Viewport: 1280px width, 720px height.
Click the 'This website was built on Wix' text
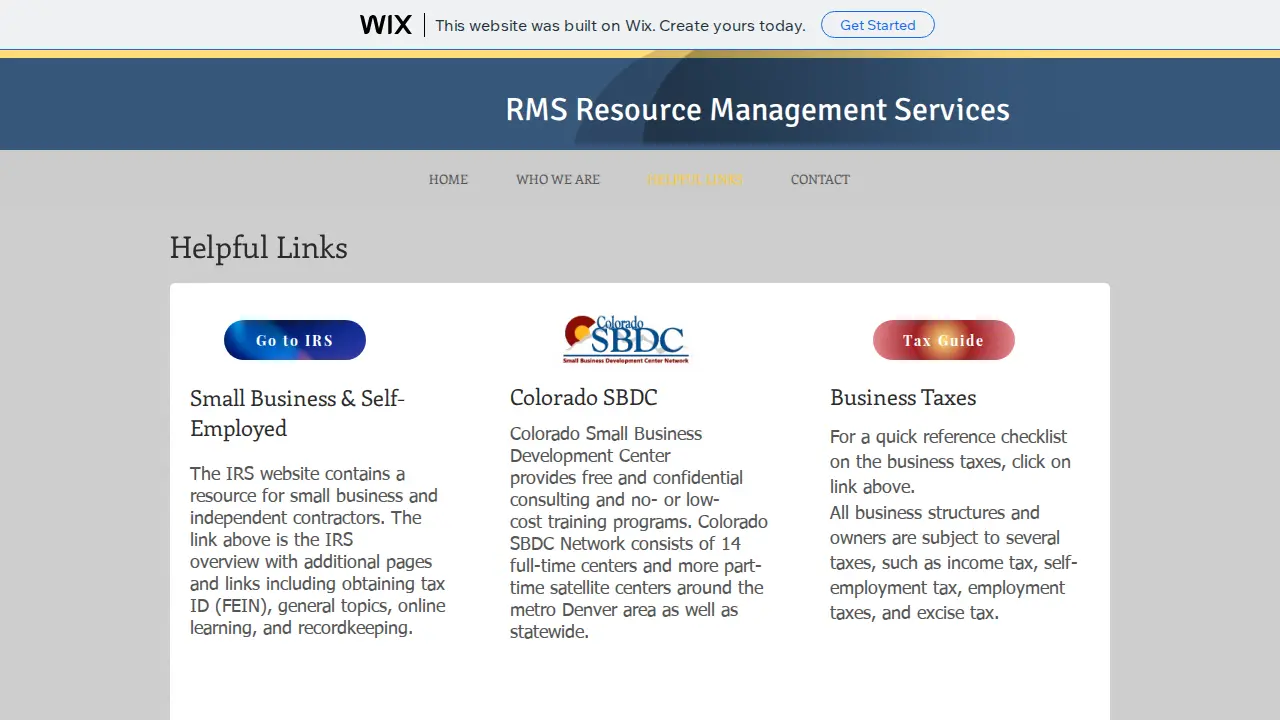click(620, 26)
